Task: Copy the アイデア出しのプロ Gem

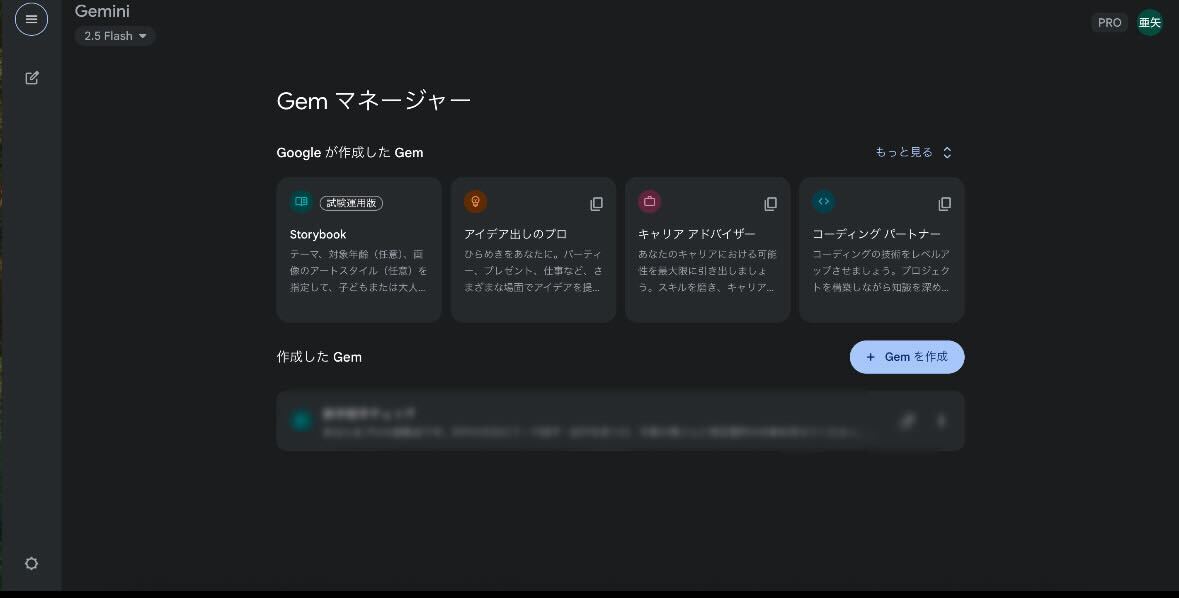Action: [596, 204]
